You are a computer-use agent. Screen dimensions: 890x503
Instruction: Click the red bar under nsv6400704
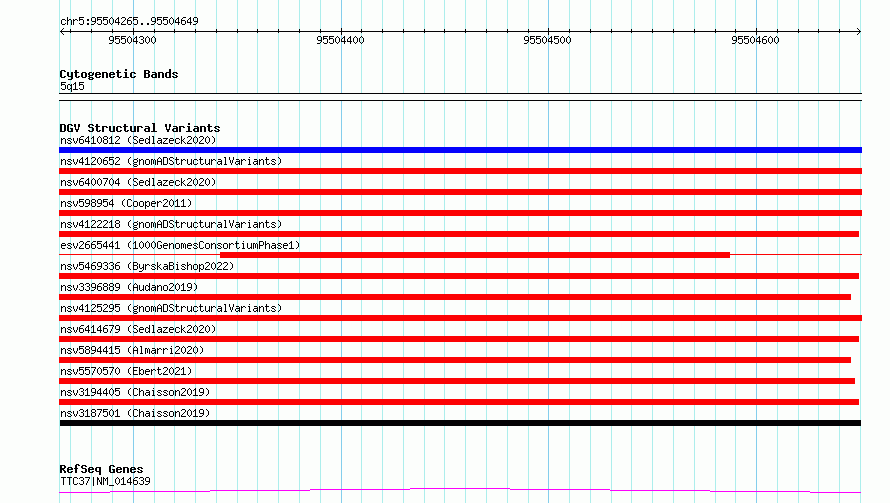[x=460, y=192]
